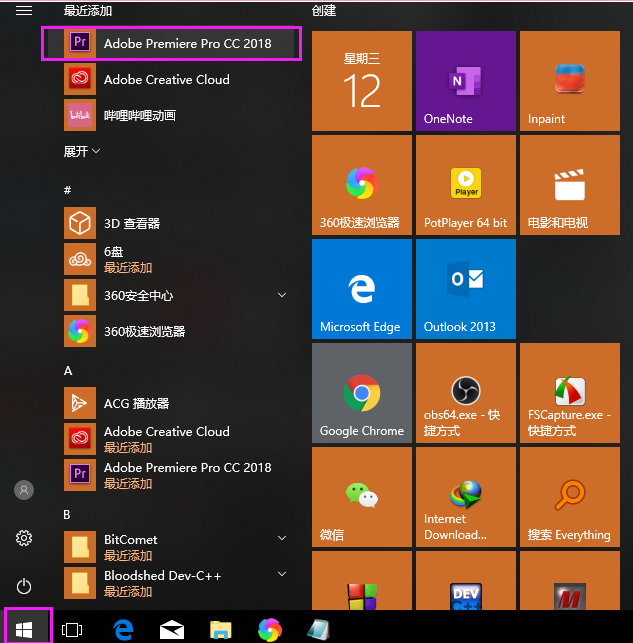The image size is (633, 643).
Task: Open 6盘 app entry
Action: point(171,259)
